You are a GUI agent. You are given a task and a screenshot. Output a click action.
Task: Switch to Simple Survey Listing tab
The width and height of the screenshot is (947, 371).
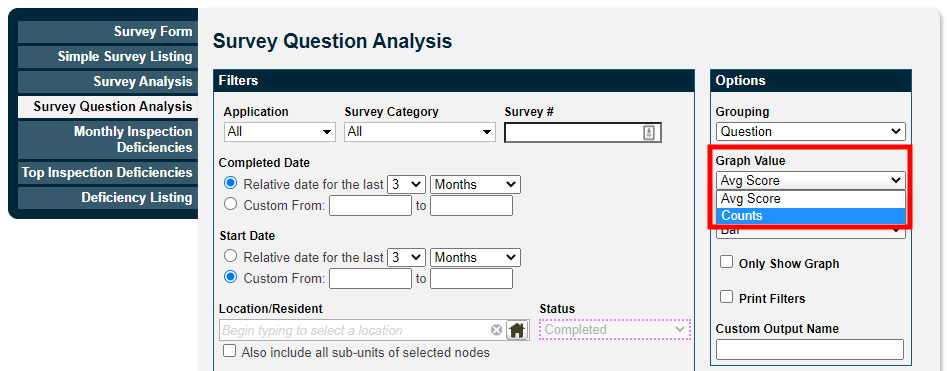108,57
